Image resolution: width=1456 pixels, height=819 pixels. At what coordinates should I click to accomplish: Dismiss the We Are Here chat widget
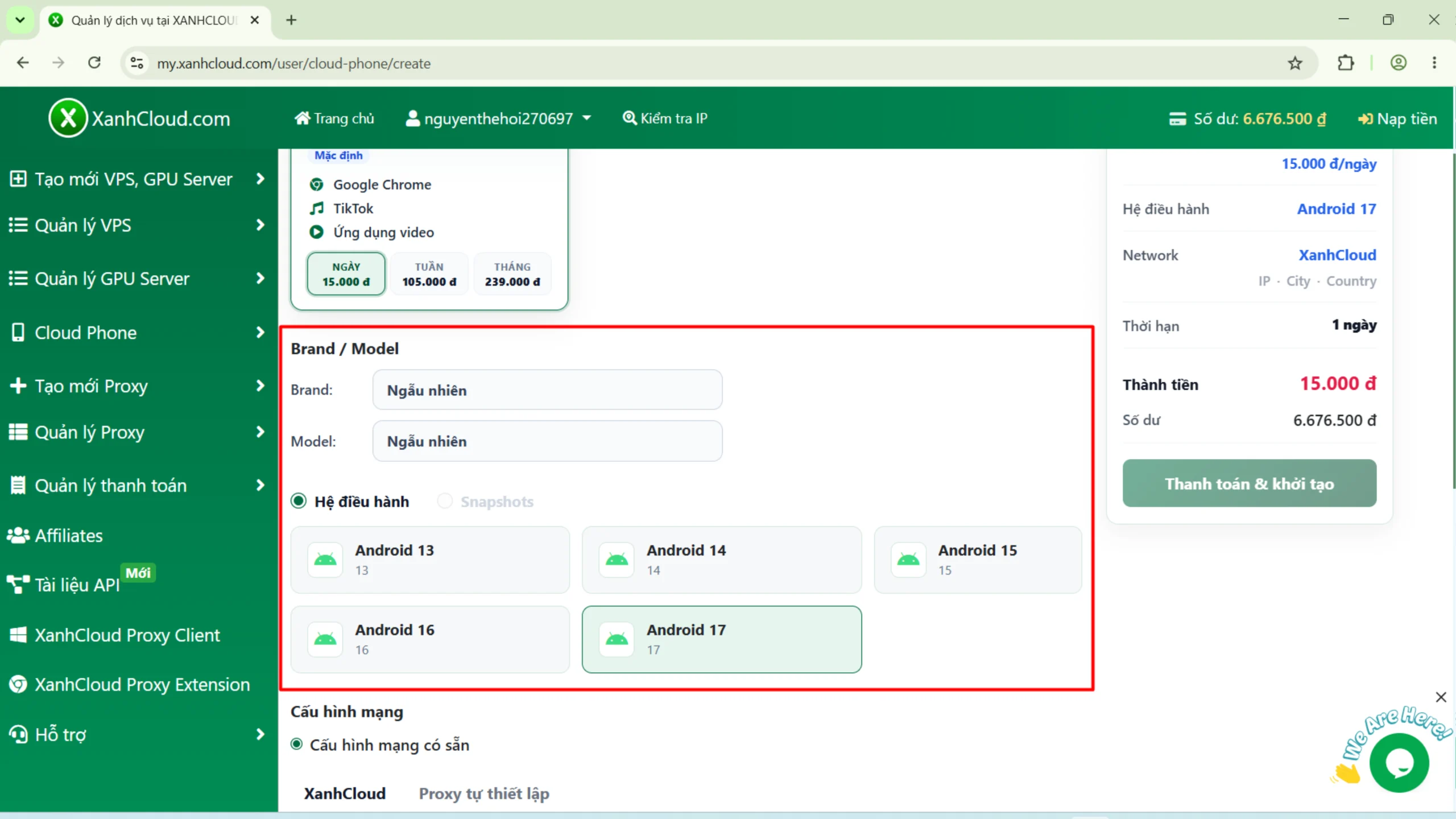[1441, 697]
